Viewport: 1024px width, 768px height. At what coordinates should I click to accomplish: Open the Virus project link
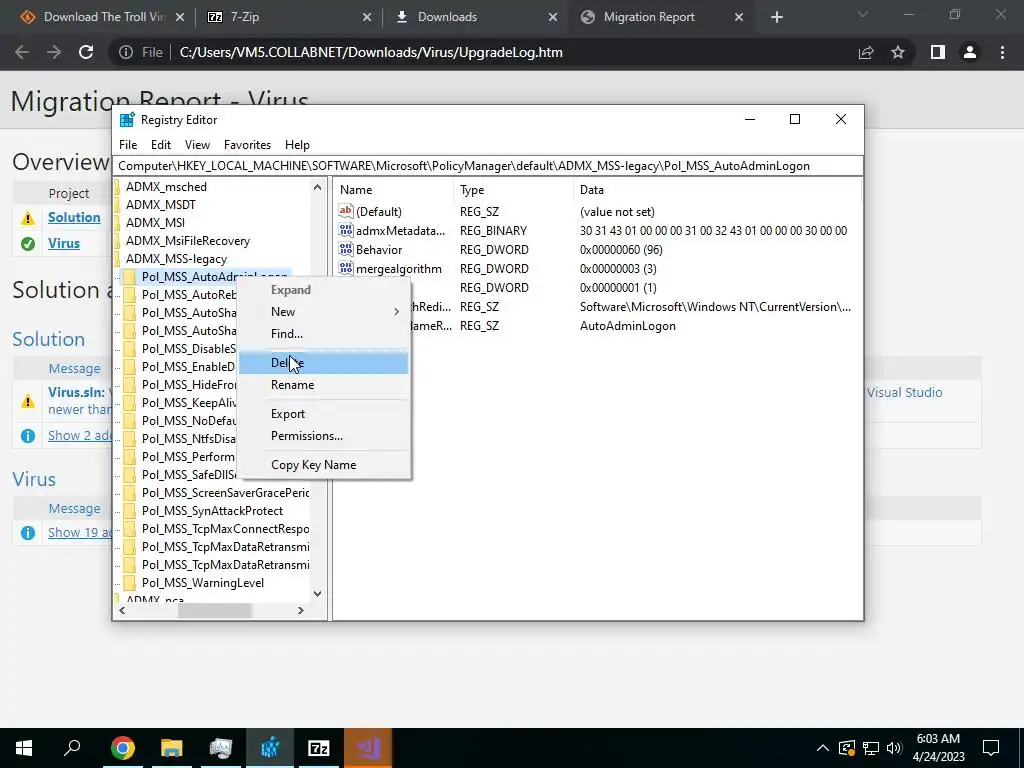click(64, 244)
